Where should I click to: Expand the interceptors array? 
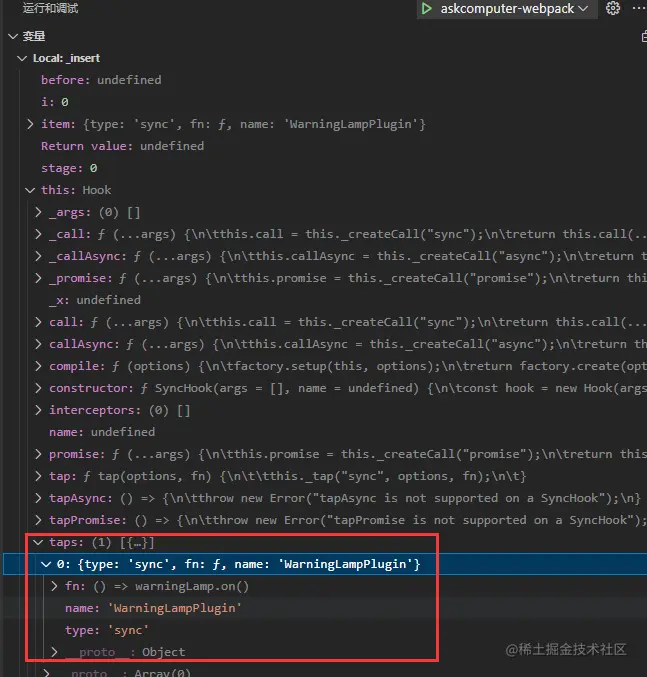(38, 410)
